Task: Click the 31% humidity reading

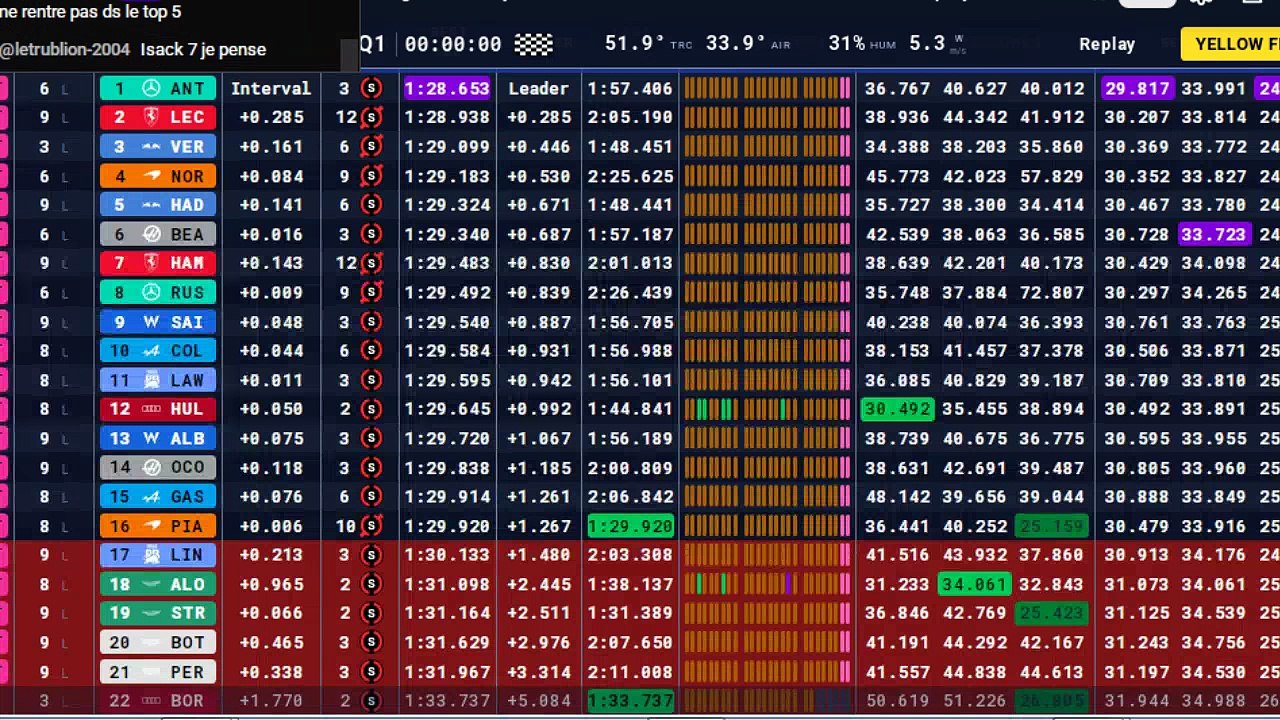Action: click(x=847, y=44)
